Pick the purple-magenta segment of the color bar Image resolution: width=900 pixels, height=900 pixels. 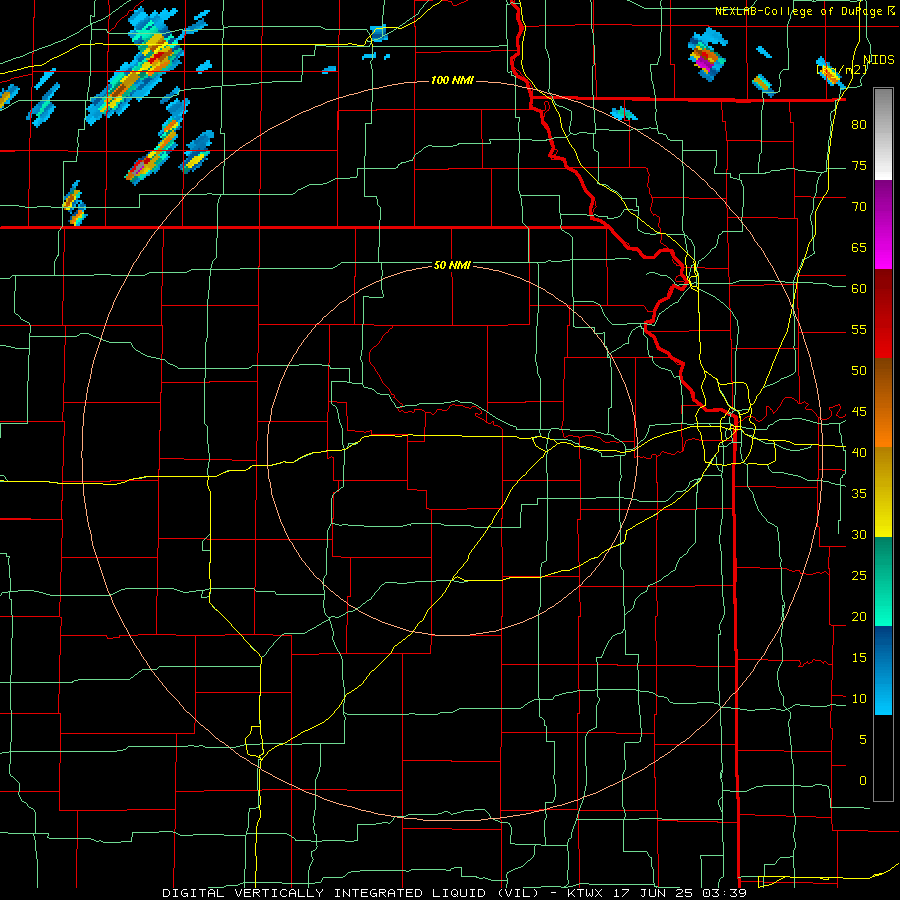tap(883, 225)
